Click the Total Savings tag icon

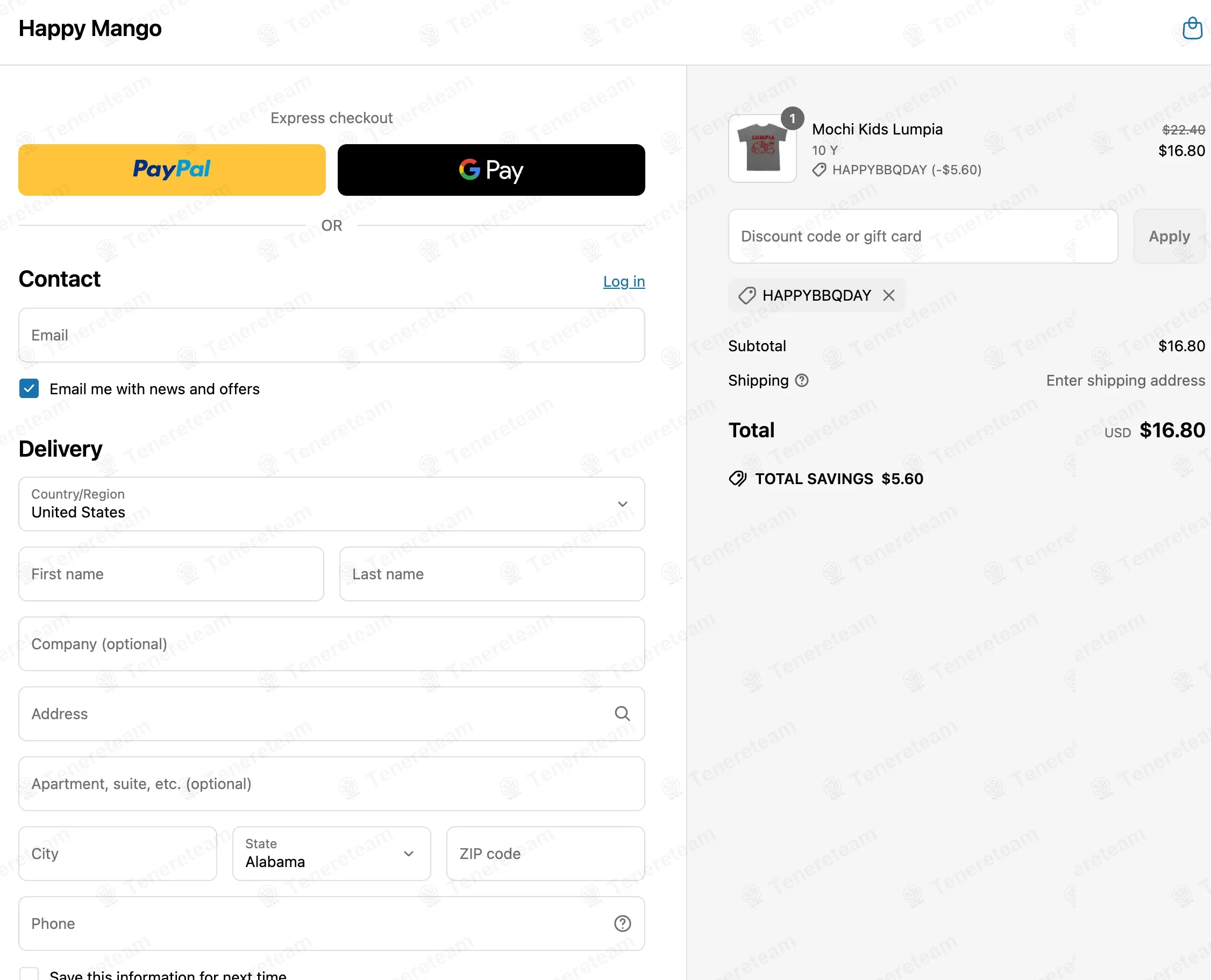738,479
